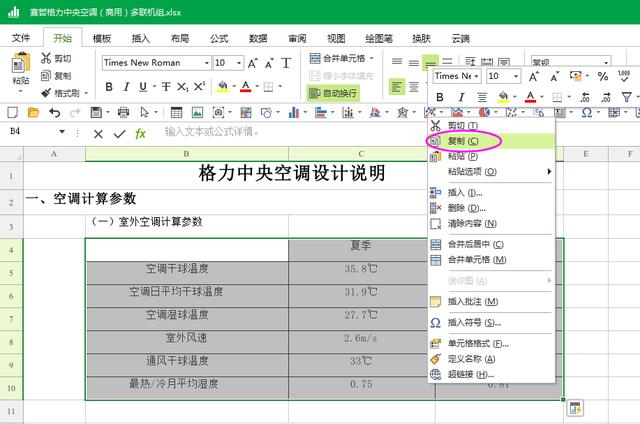This screenshot has height=424, width=640.
Task: Toggle Bold in the ribbon font group
Action: (109, 87)
